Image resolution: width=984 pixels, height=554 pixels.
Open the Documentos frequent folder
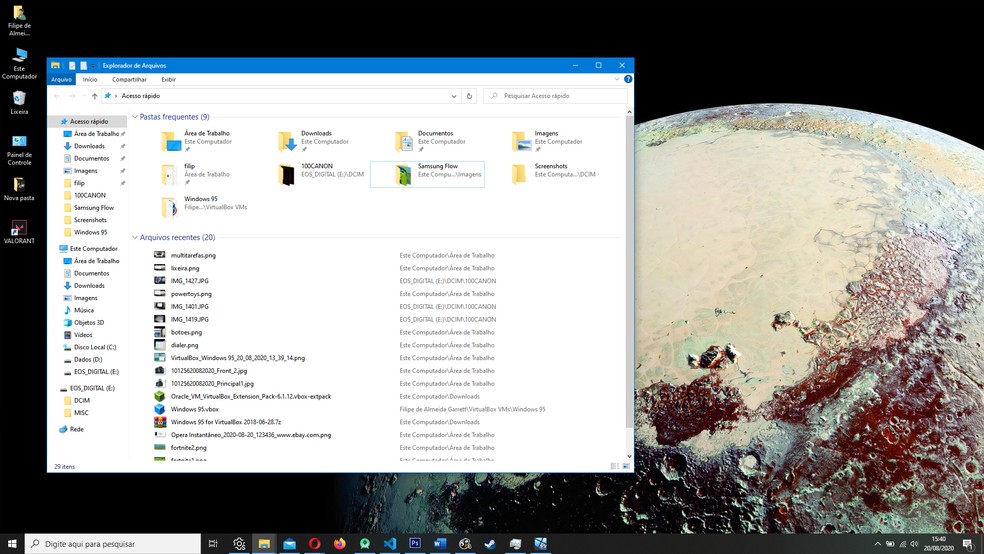tap(430, 141)
